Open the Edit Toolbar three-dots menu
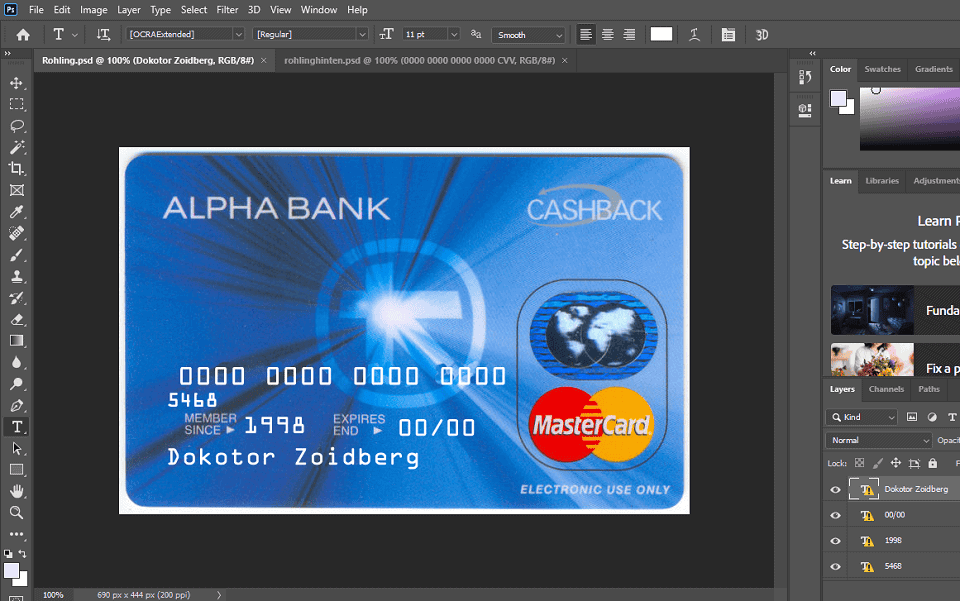 tap(17, 534)
